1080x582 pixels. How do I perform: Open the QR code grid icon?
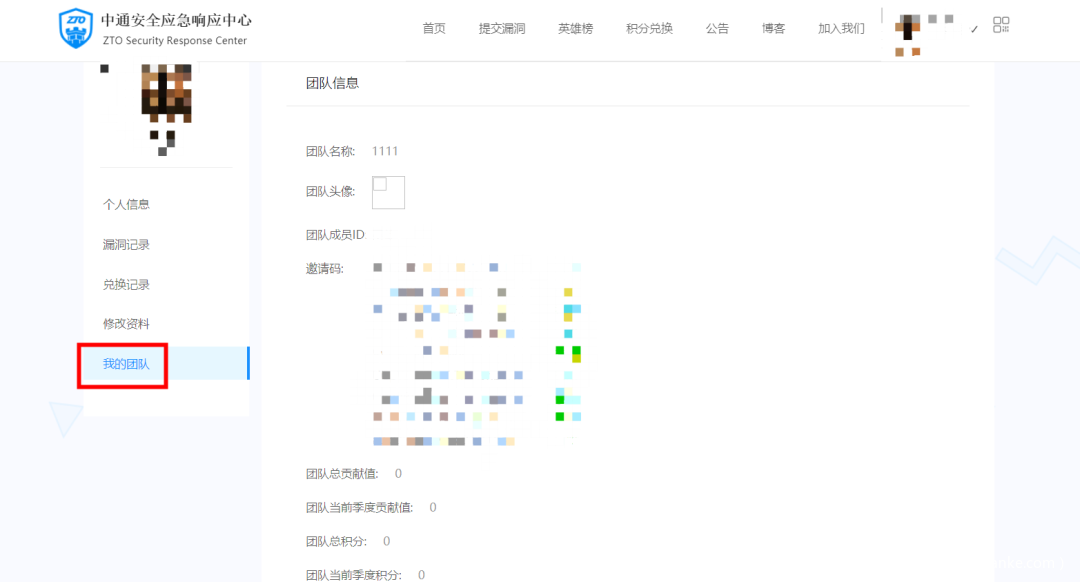point(1001,25)
